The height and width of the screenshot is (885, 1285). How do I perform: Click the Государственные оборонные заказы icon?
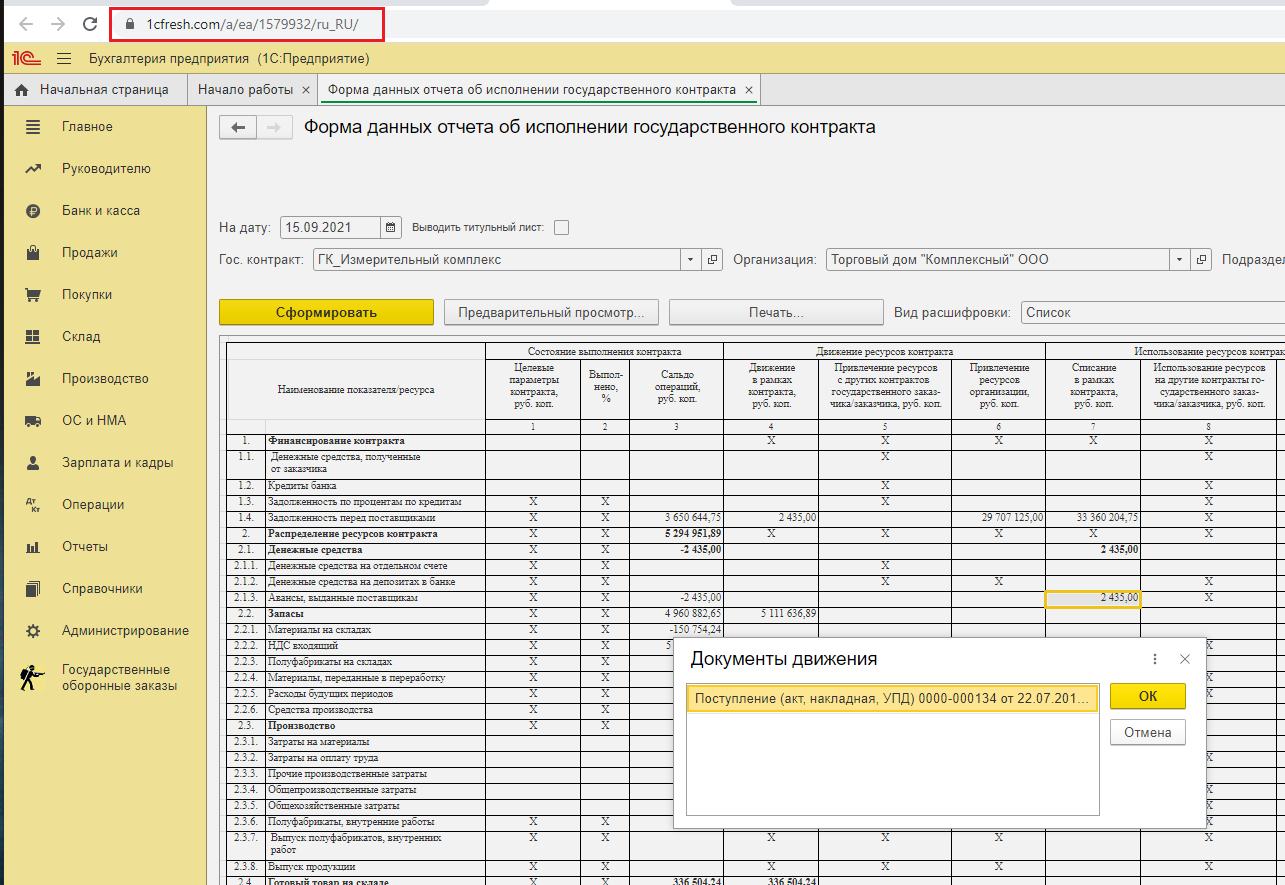coord(33,678)
